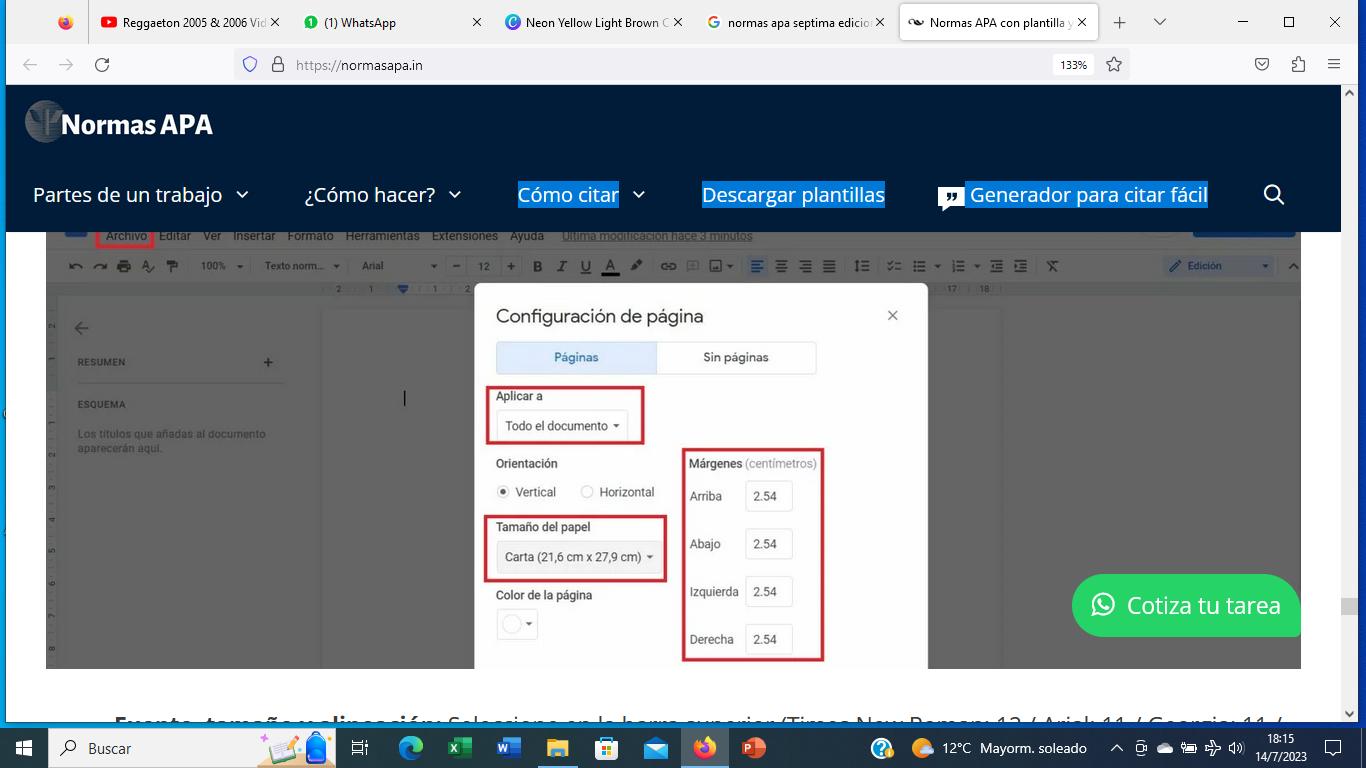Open Firefox View pinned tab icon
1366x768 pixels.
(66, 22)
